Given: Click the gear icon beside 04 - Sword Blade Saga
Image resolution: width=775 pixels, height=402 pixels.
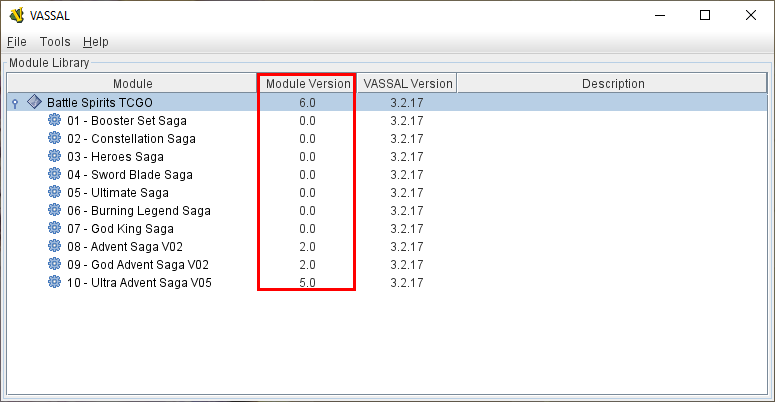Looking at the screenshot, I should click(54, 174).
